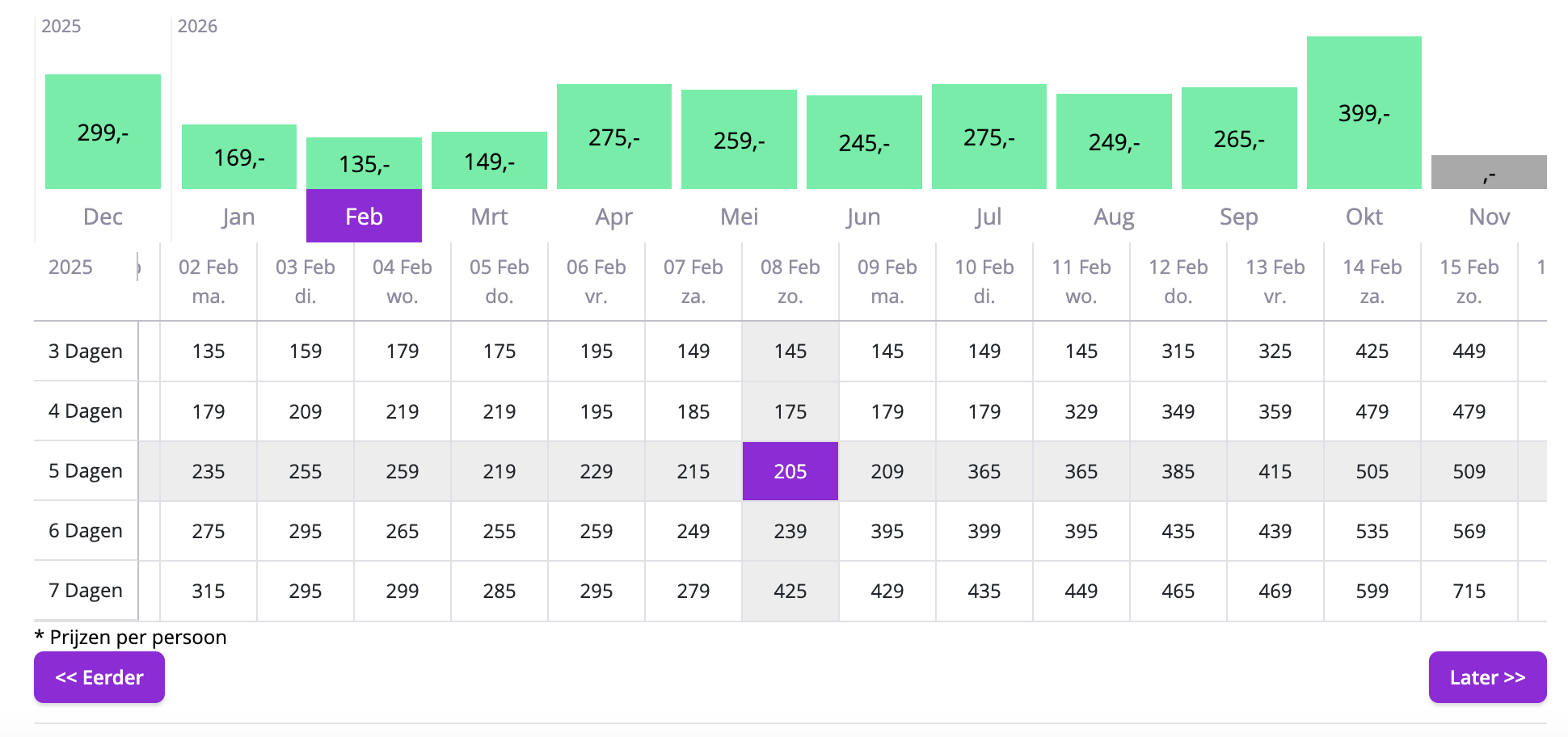Click the Dec 299,- price bar
The height and width of the screenshot is (737, 1568).
point(103,132)
